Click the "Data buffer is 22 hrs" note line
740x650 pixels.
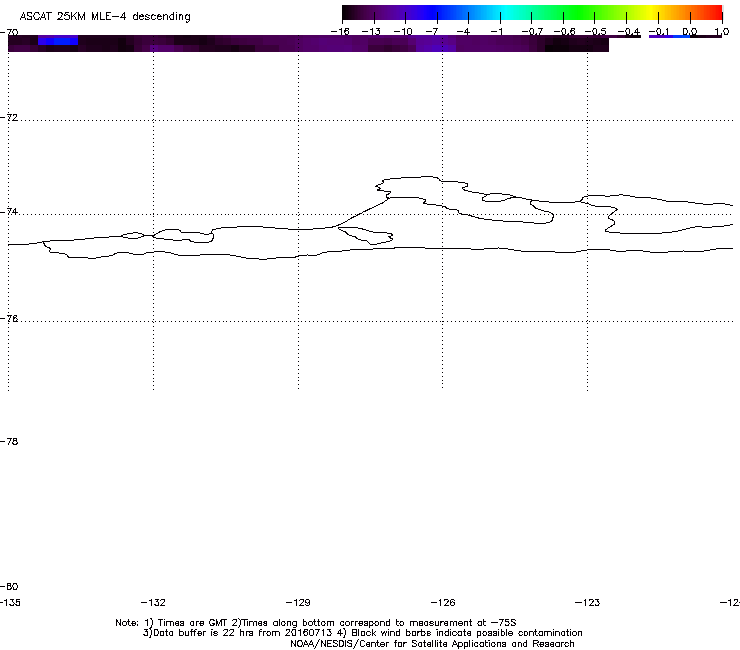click(362, 633)
